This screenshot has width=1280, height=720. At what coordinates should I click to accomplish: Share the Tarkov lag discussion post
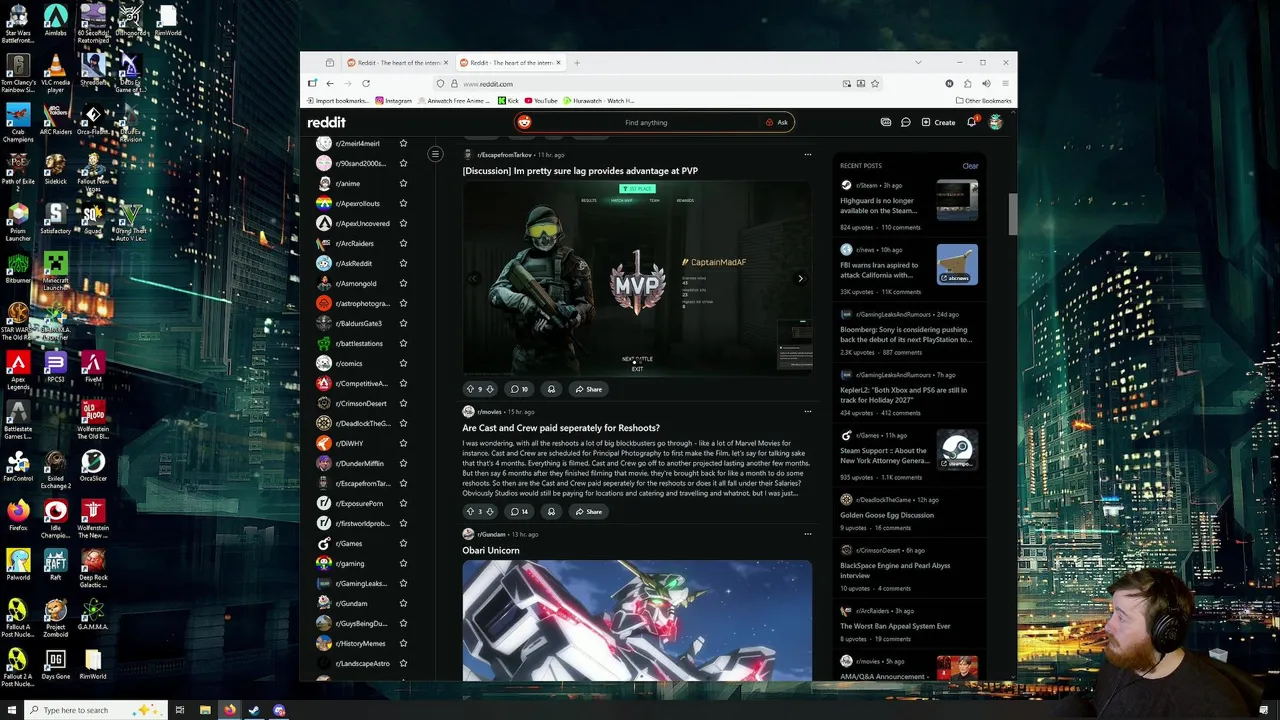tap(588, 389)
